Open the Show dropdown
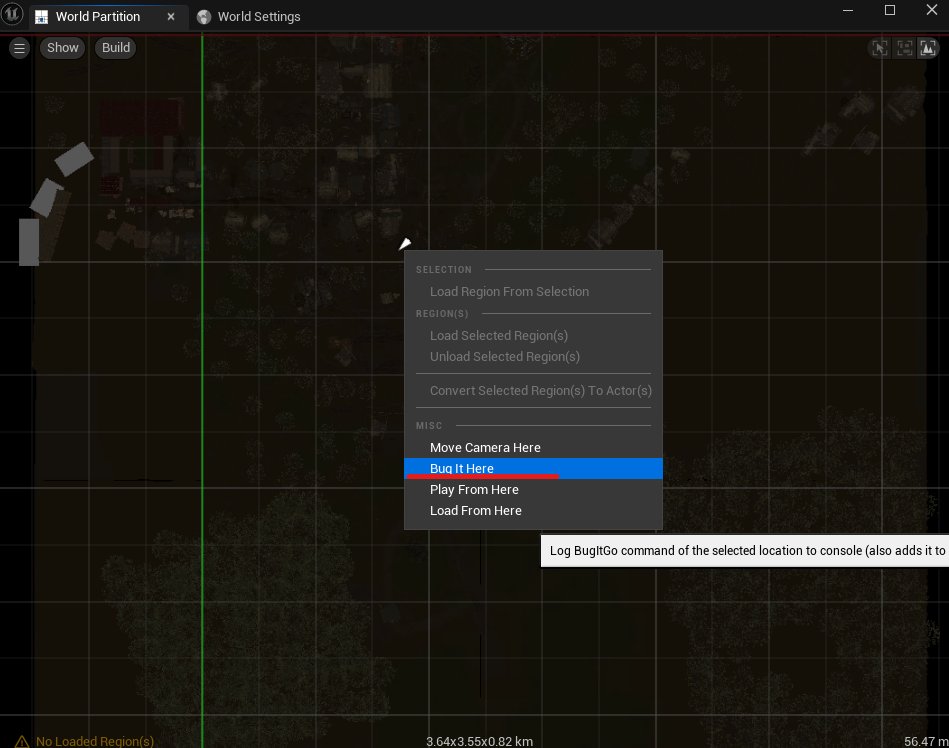The width and height of the screenshot is (949, 748). [62, 48]
